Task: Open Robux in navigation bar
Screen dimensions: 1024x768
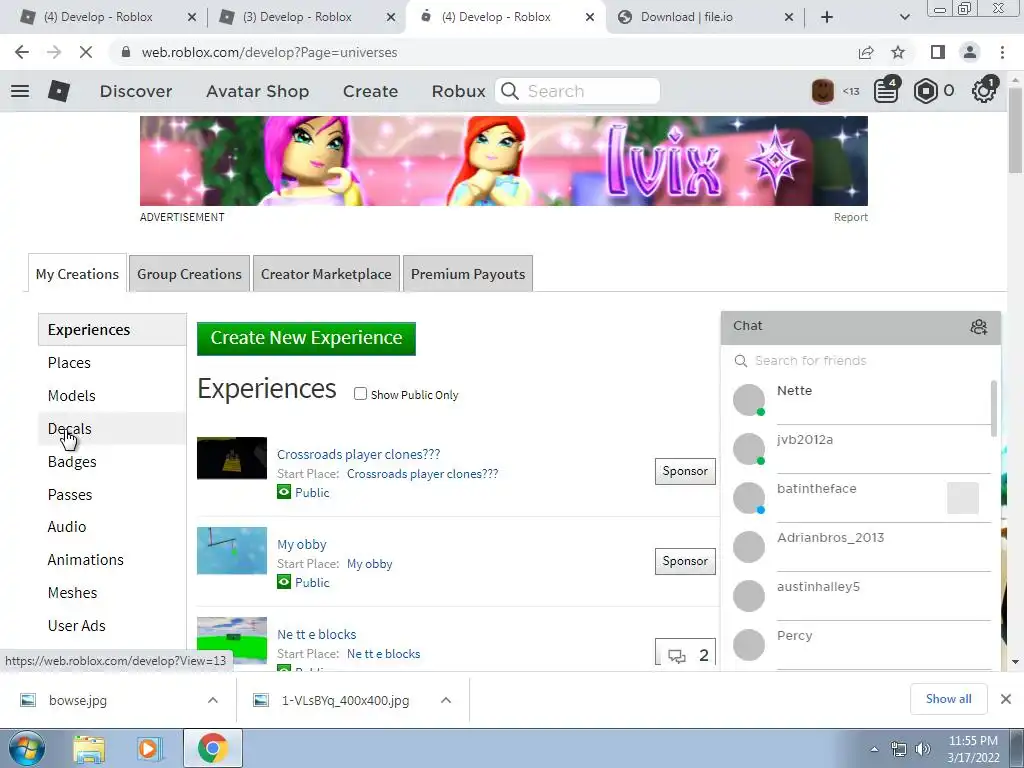Action: [458, 91]
